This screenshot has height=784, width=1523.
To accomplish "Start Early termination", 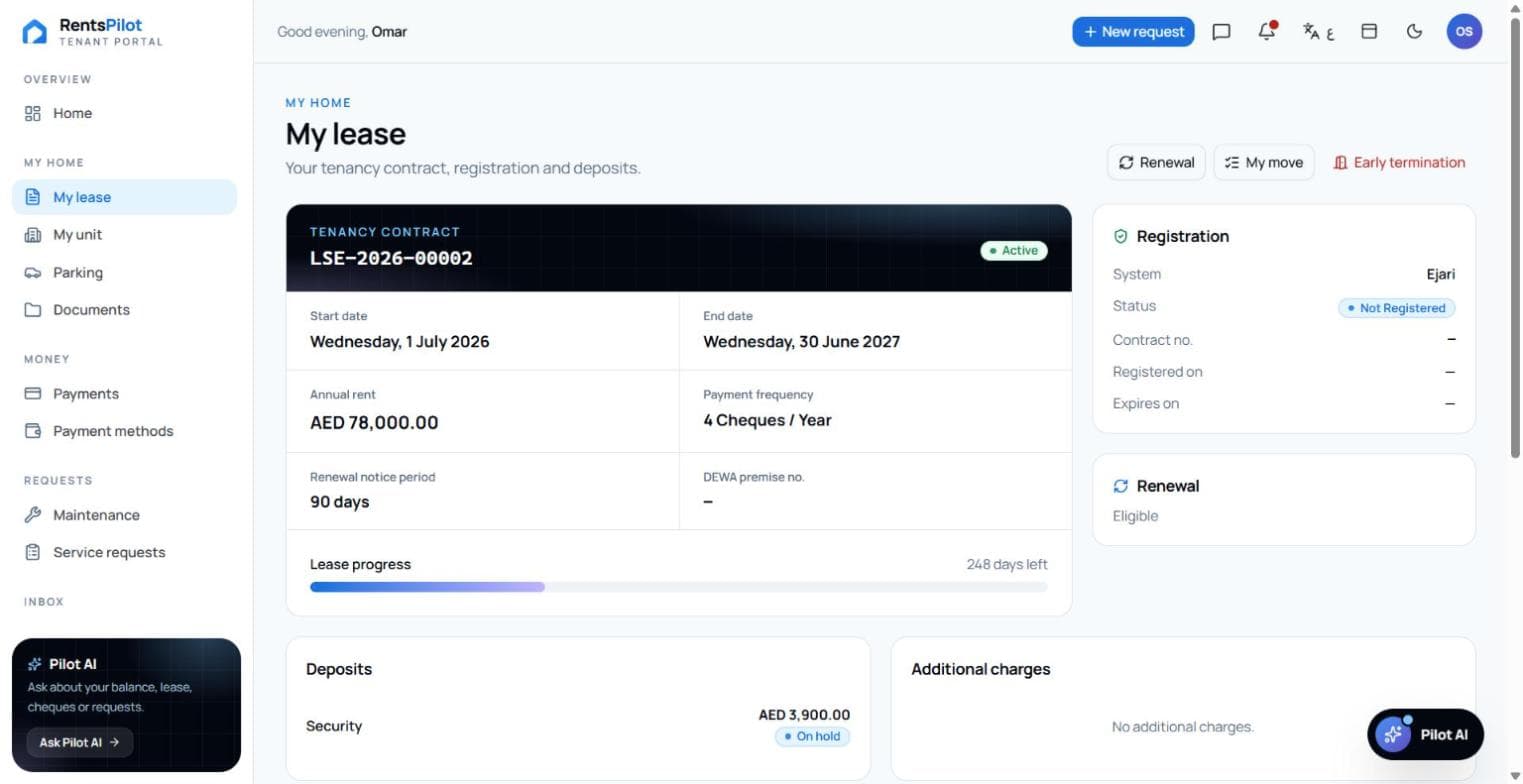I will point(1399,162).
